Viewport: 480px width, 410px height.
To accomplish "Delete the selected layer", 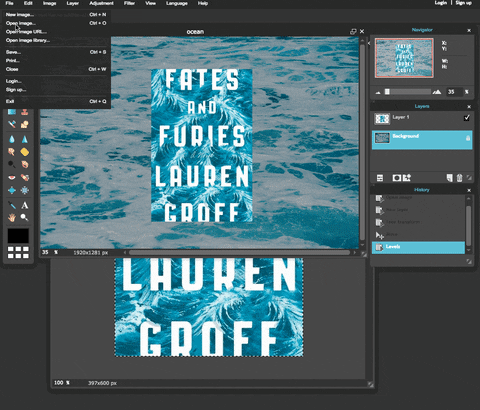I will (459, 178).
